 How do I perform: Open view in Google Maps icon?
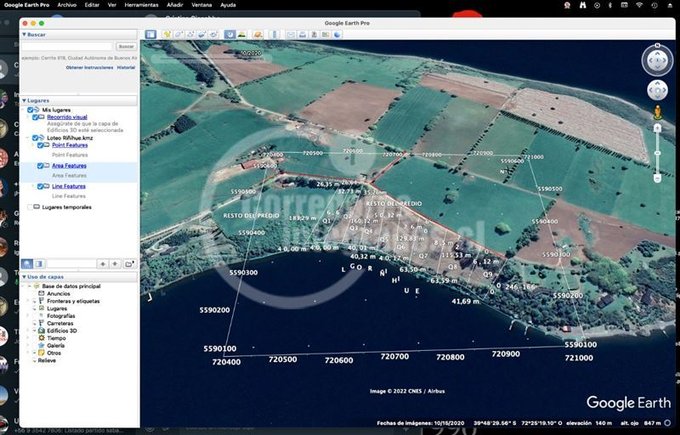[325, 34]
